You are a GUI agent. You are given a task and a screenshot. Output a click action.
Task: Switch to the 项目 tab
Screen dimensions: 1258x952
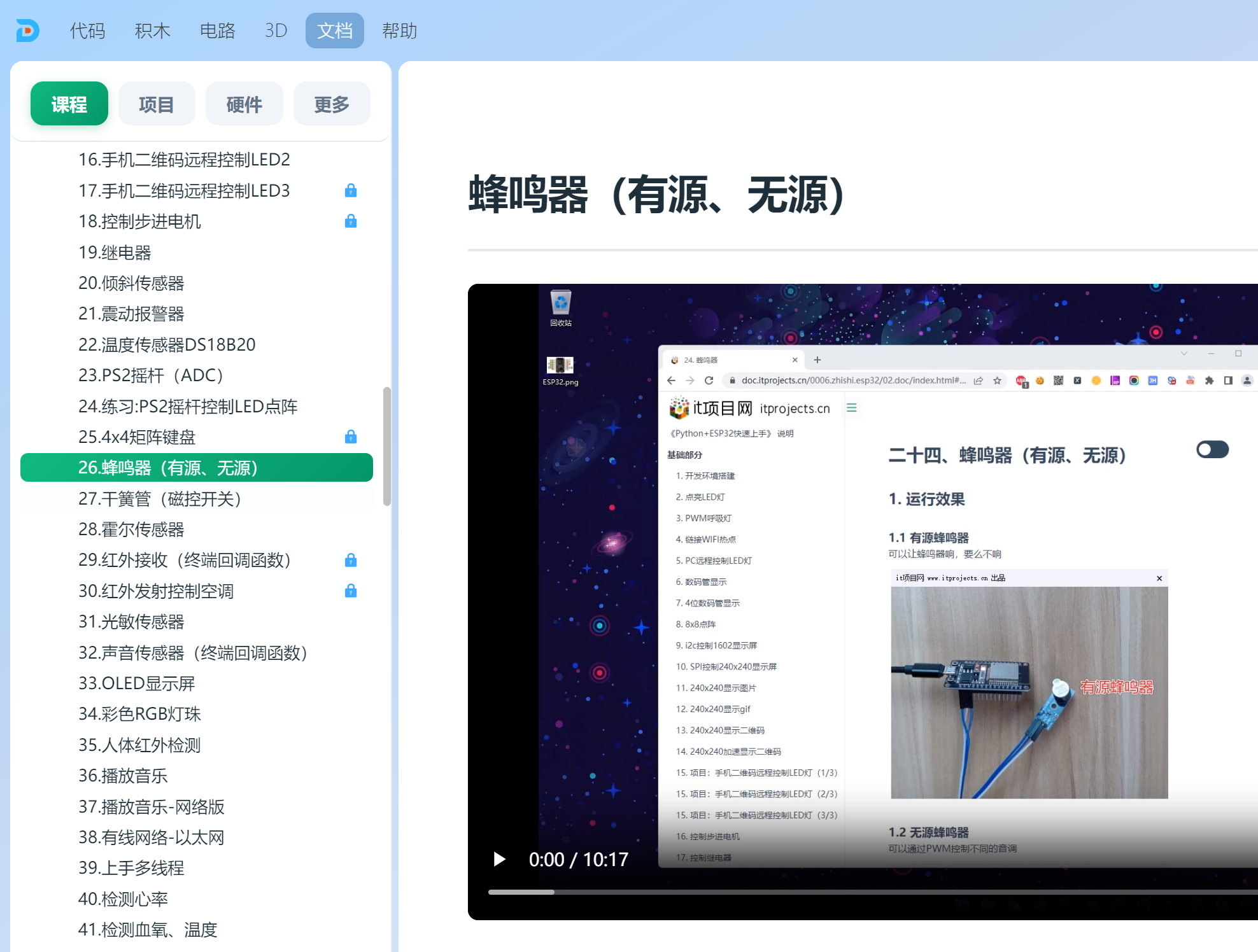click(157, 104)
